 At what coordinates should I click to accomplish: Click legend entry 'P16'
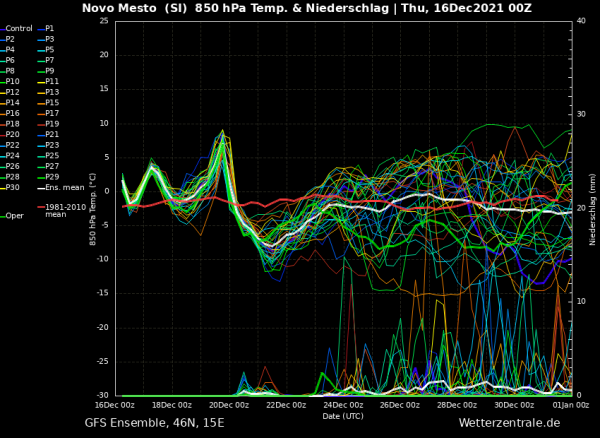10,113
